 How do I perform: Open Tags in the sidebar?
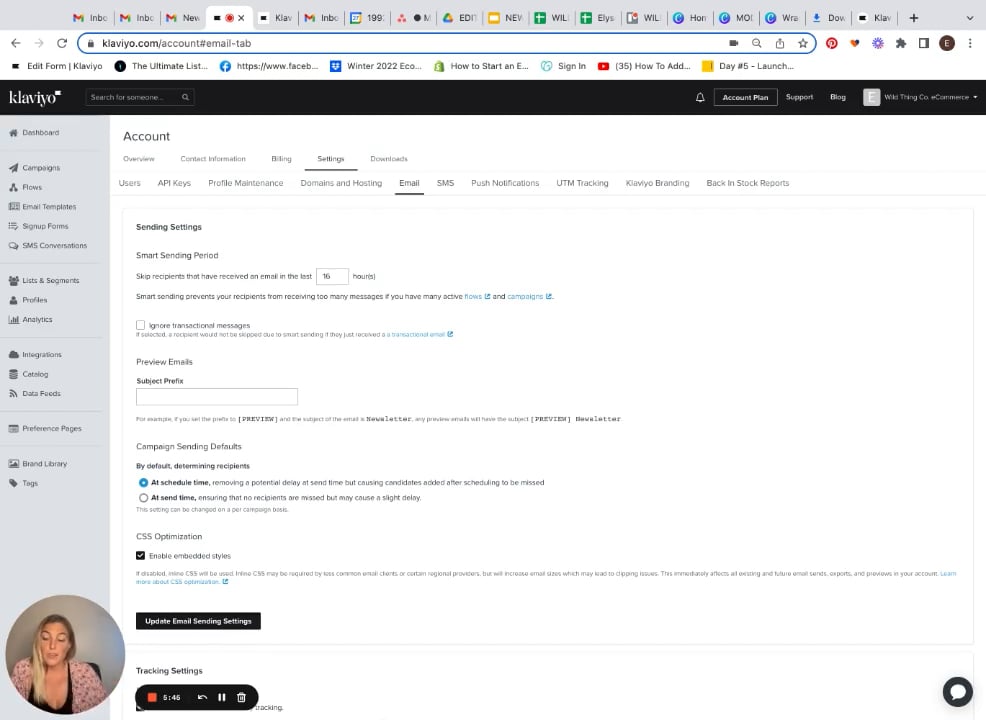click(23, 484)
